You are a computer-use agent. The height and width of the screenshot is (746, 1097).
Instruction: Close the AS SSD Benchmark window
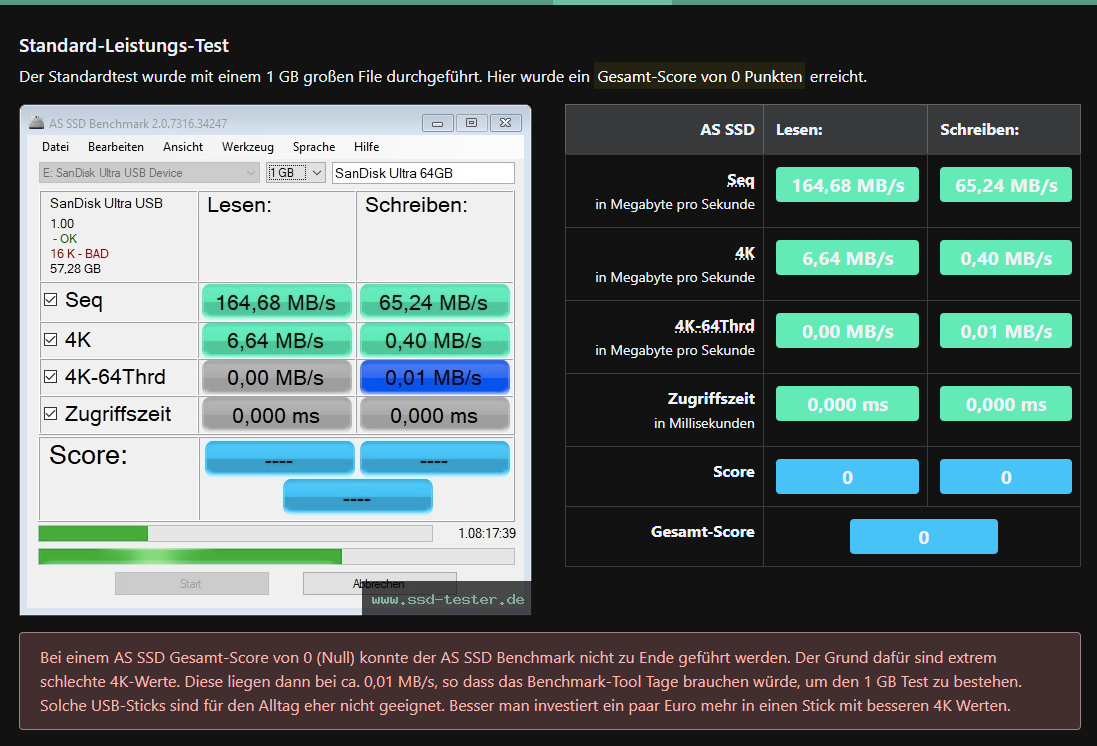[506, 123]
